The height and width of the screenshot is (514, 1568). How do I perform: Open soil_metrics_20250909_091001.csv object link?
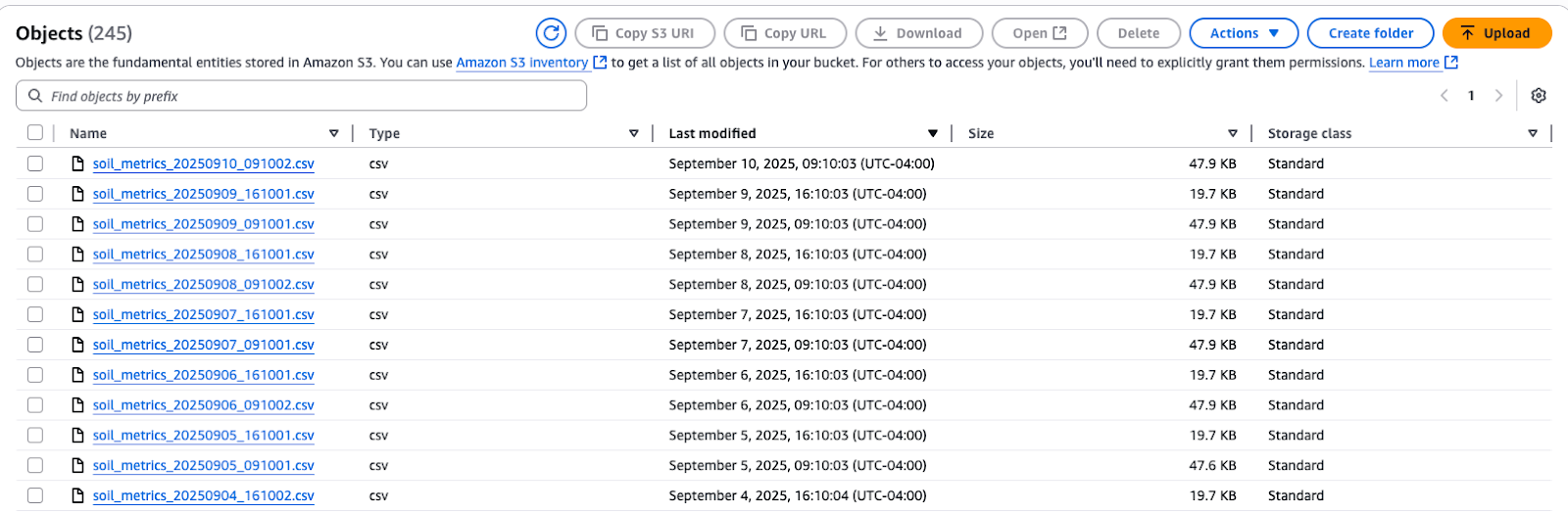coord(204,224)
